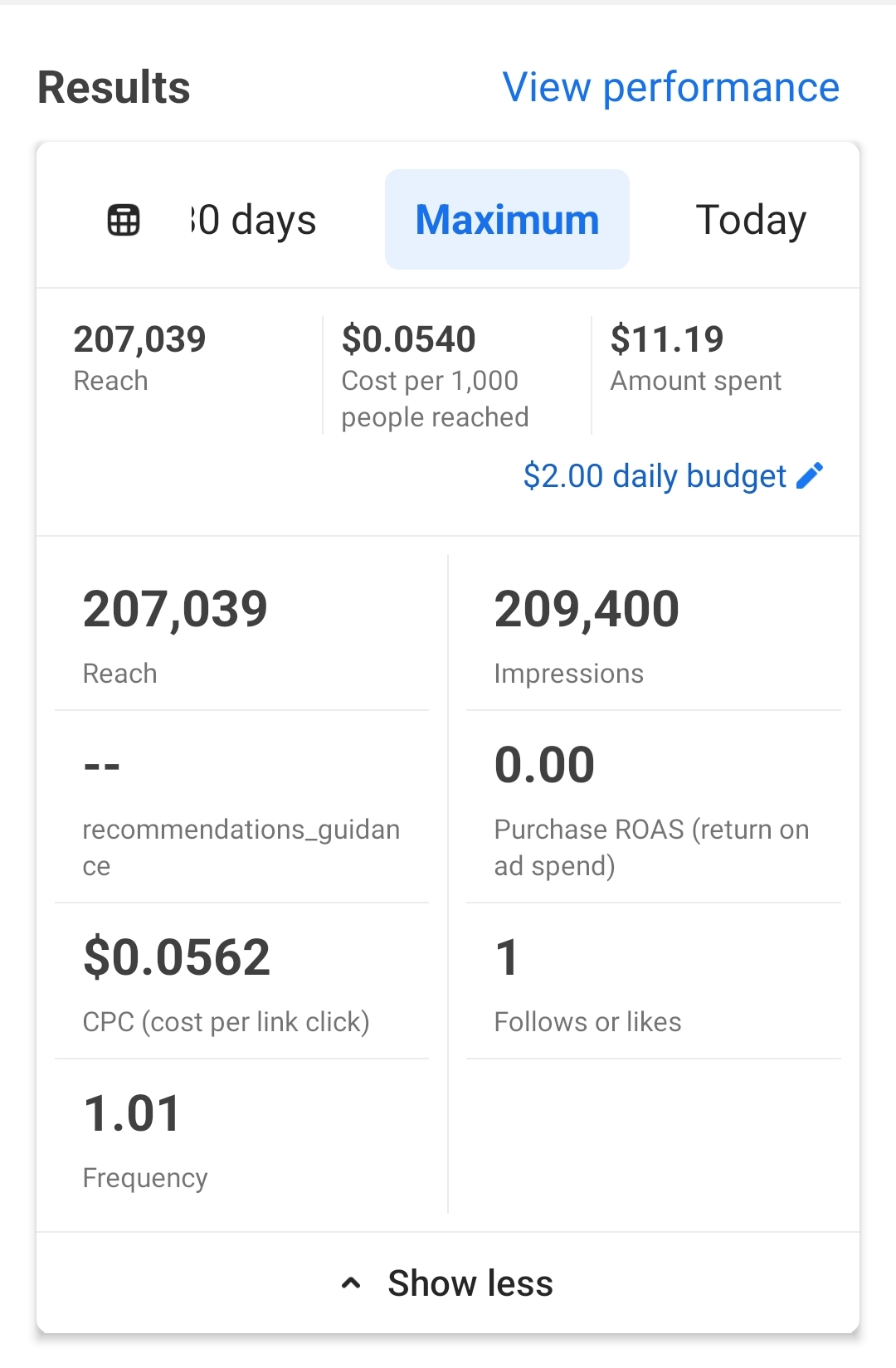Tap the $0.0540 cost per 1,000 people reached
Viewport: 896px width, 1368px height.
pyautogui.click(x=434, y=375)
